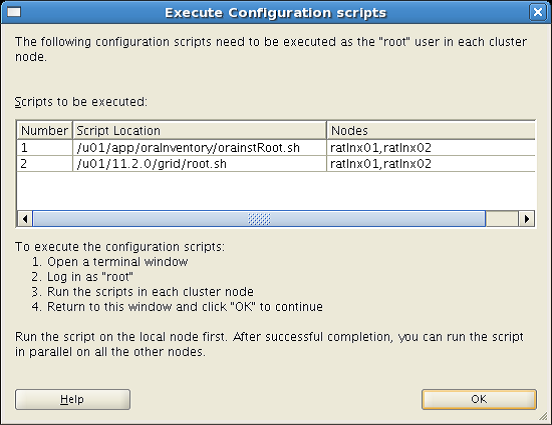Select the orainstRoot.sh script row
The image size is (552, 425).
click(x=276, y=148)
